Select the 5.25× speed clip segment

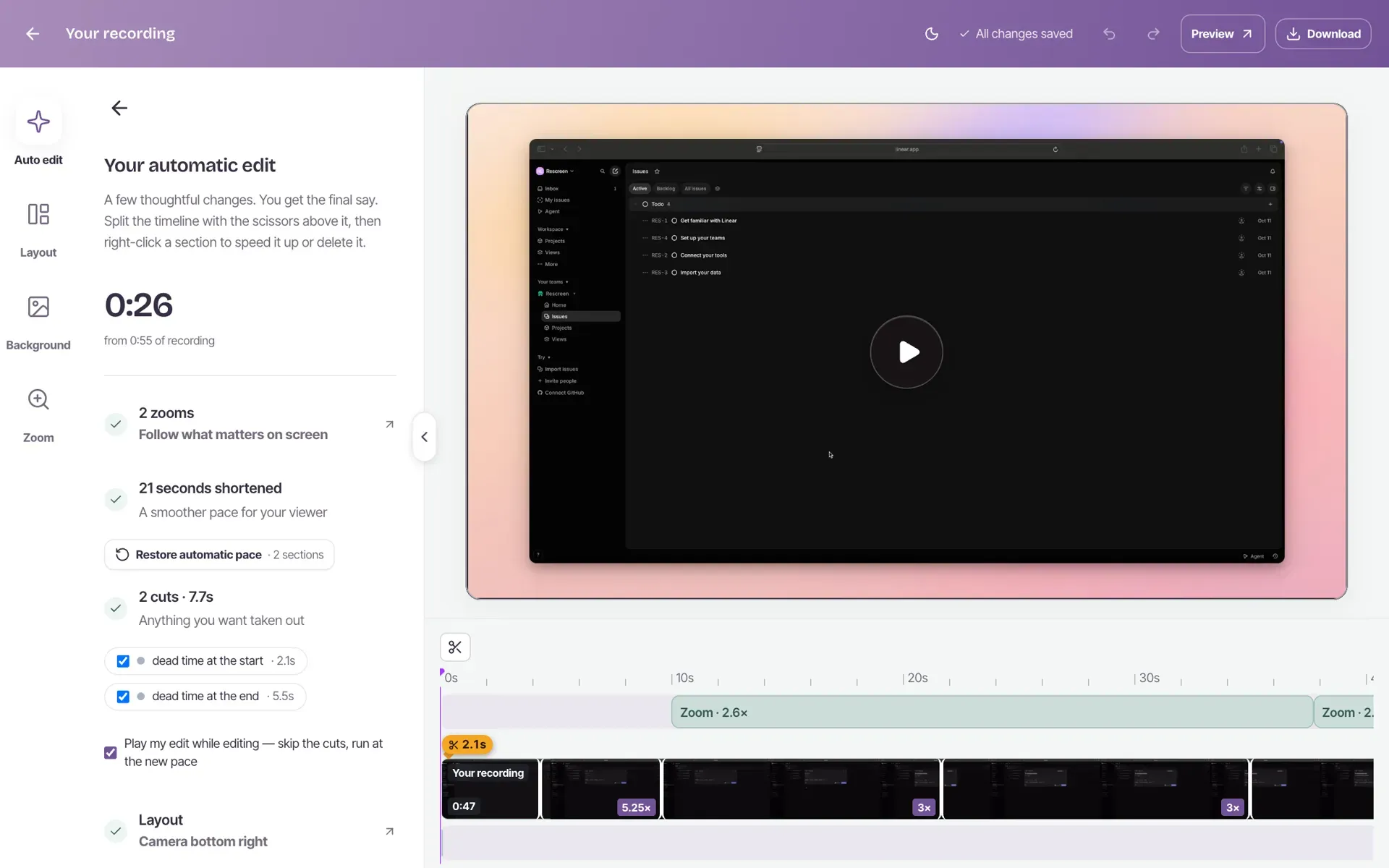click(600, 789)
